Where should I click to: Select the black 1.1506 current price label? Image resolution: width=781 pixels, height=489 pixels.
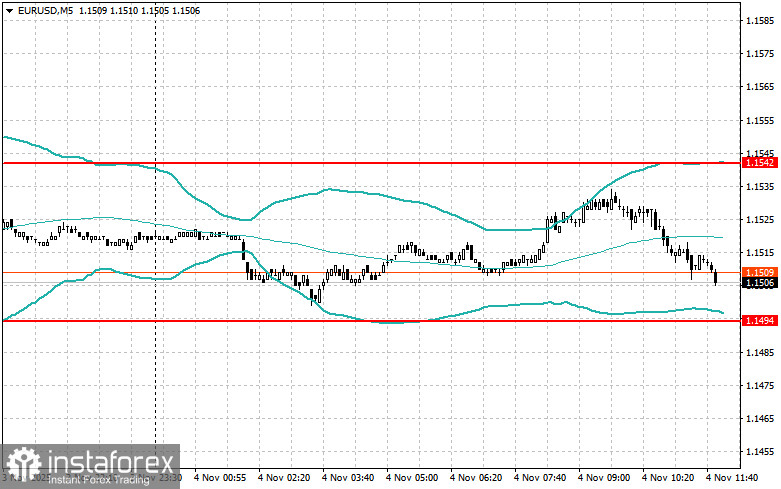tap(760, 283)
